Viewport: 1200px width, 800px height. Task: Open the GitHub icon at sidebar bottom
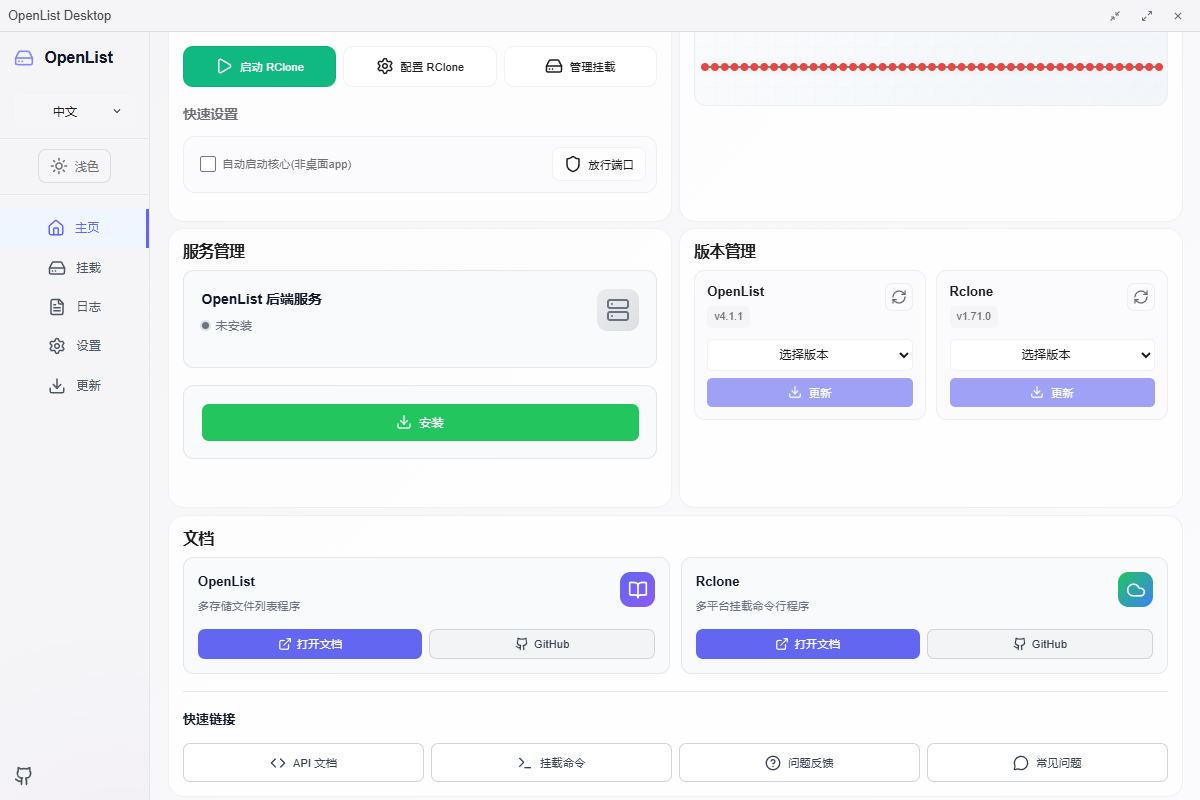pyautogui.click(x=24, y=775)
